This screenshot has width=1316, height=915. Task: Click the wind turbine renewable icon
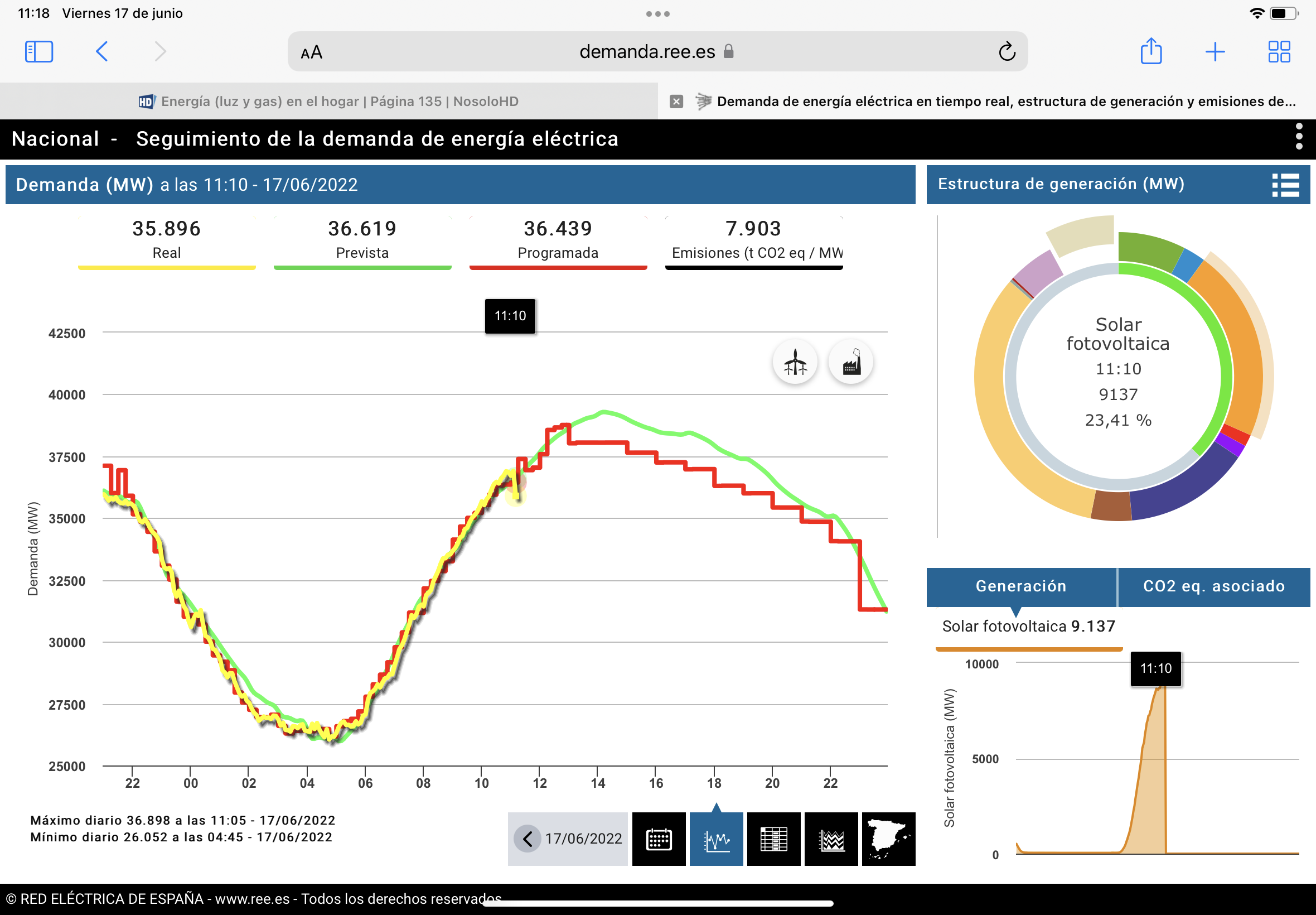(x=795, y=362)
